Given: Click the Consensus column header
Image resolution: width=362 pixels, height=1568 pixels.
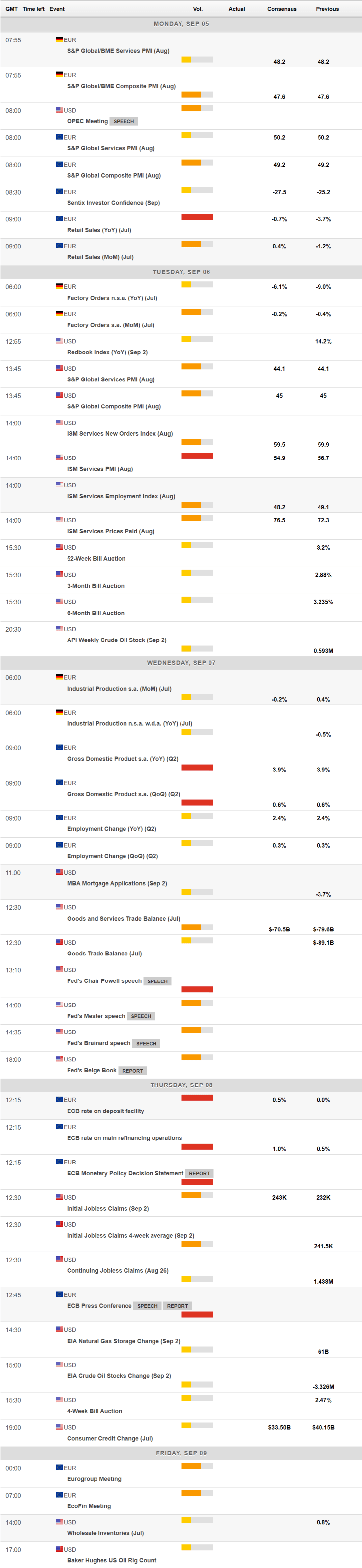Looking at the screenshot, I should tap(282, 9).
